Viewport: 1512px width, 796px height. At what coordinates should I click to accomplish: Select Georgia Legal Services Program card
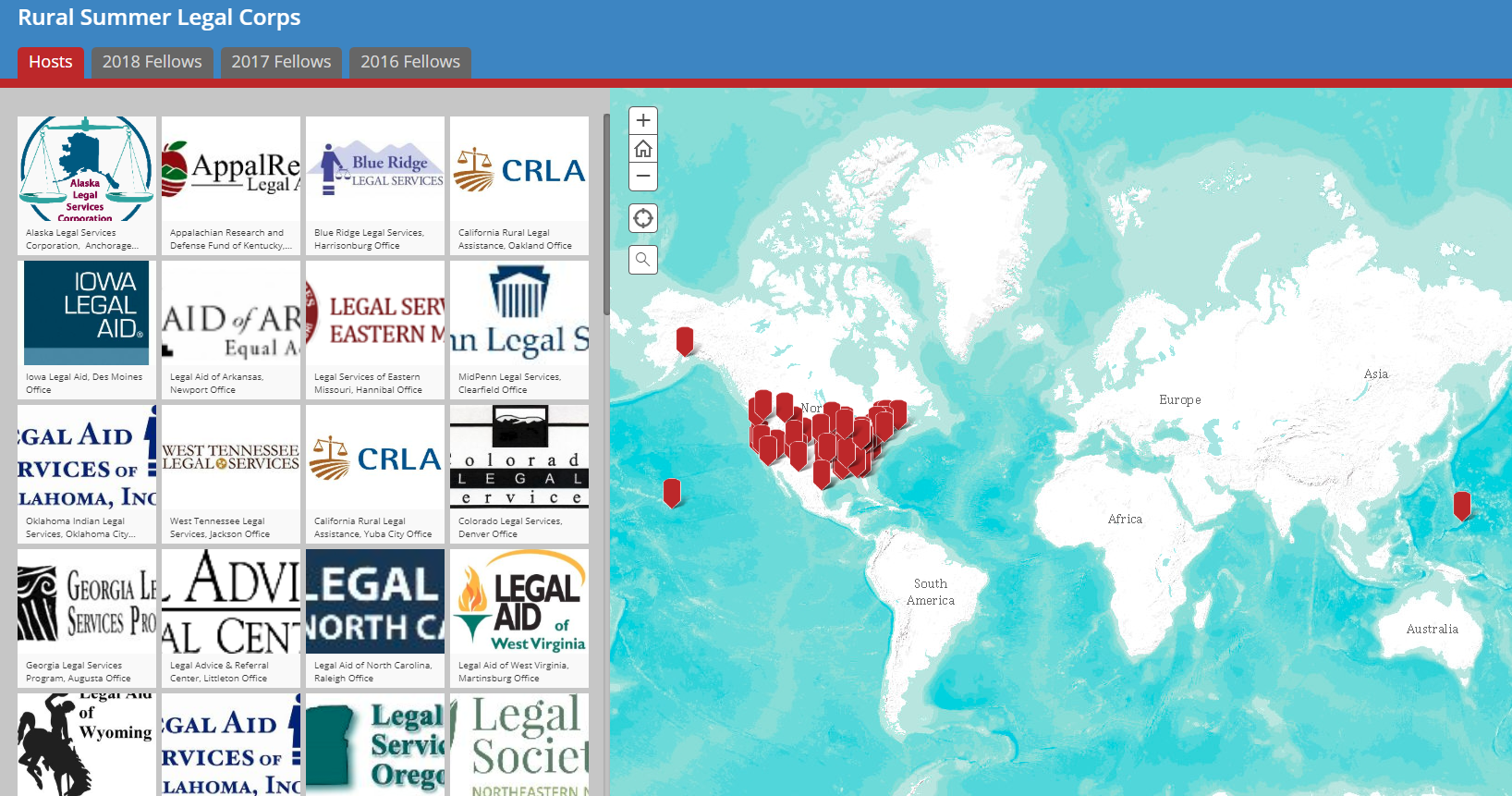tap(87, 618)
